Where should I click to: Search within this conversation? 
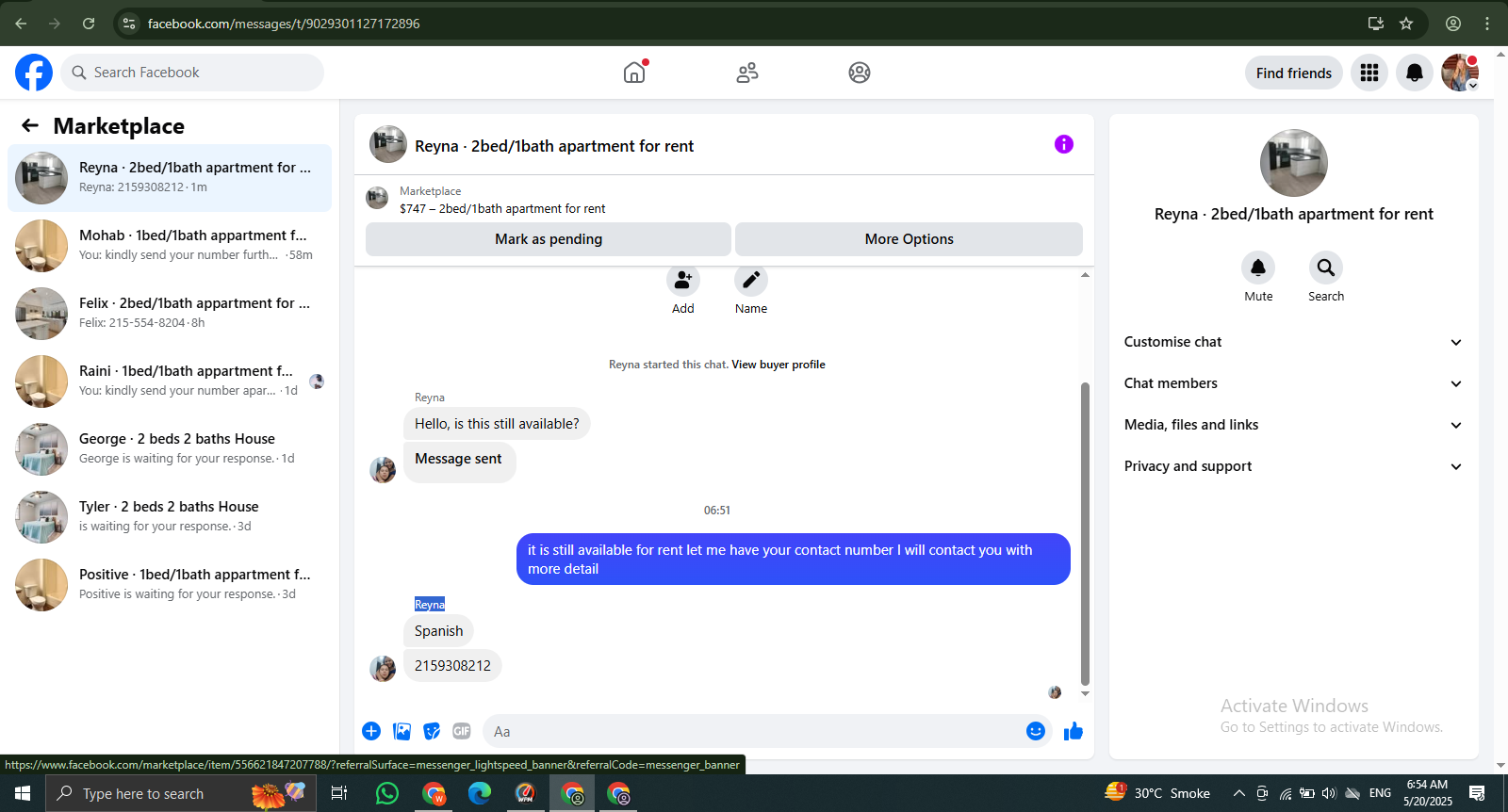[1326, 268]
